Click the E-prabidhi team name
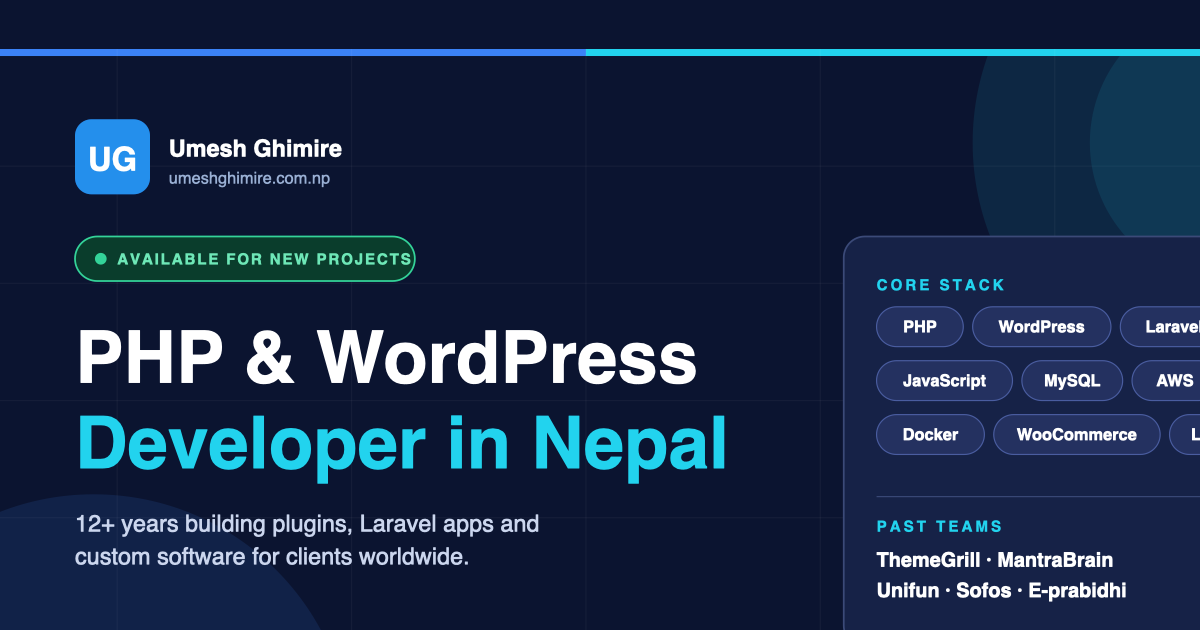1200x630 pixels. (x=1077, y=591)
